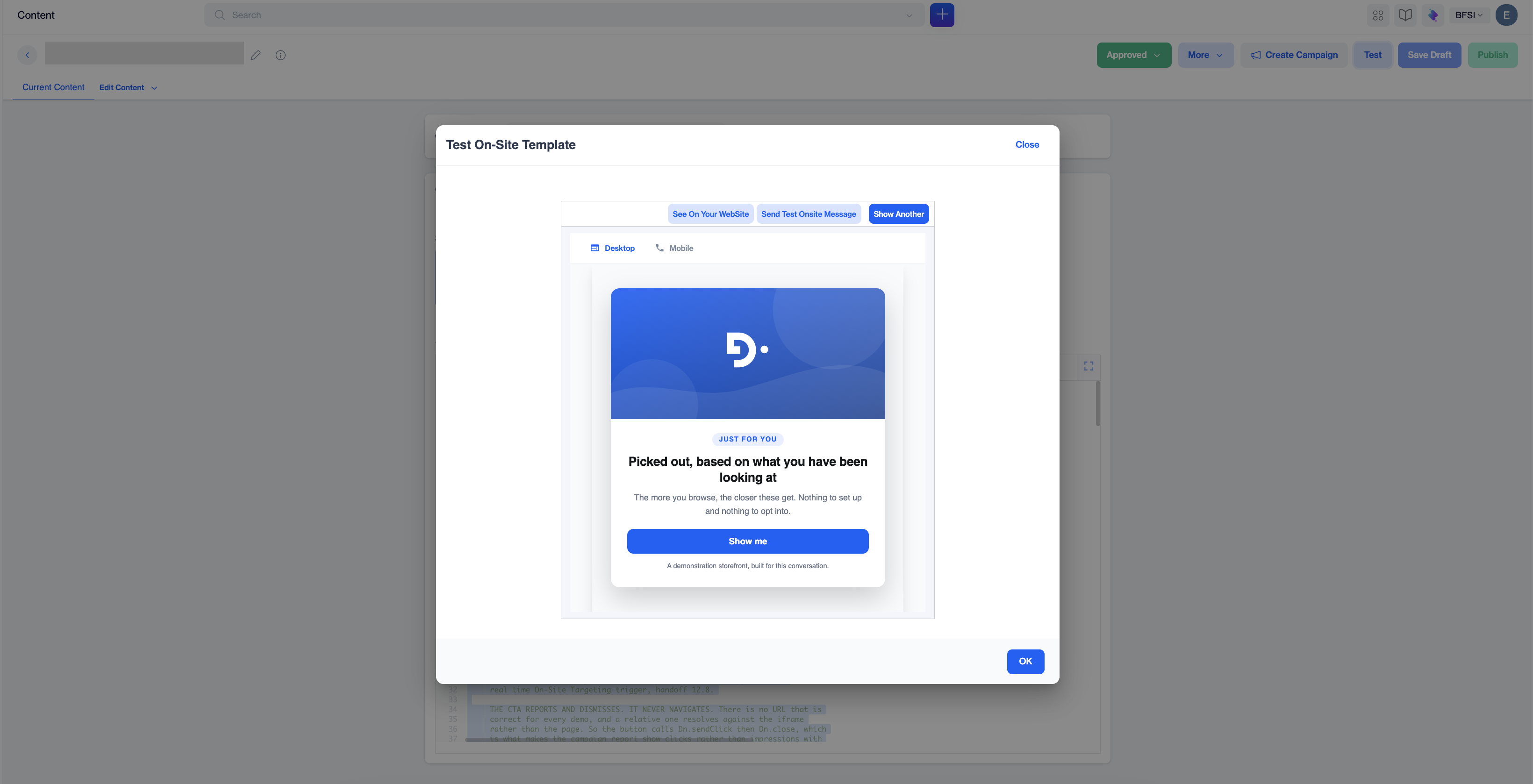Select the Desktop preview tab

[x=612, y=248]
